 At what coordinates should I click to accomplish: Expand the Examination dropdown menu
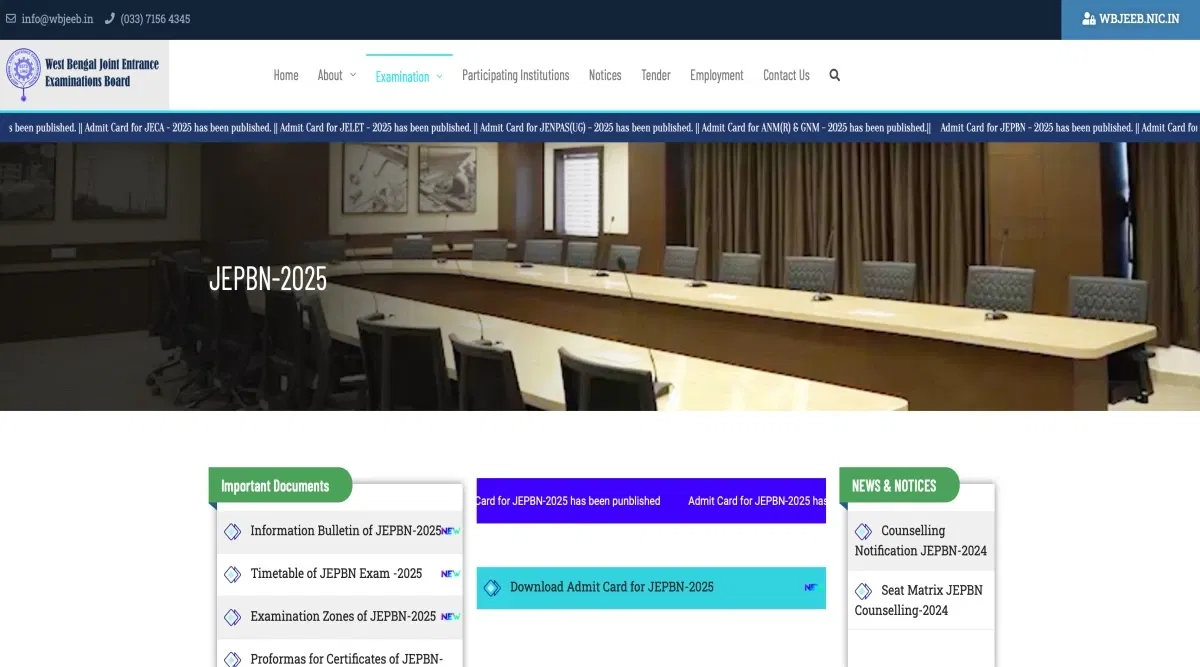[408, 76]
